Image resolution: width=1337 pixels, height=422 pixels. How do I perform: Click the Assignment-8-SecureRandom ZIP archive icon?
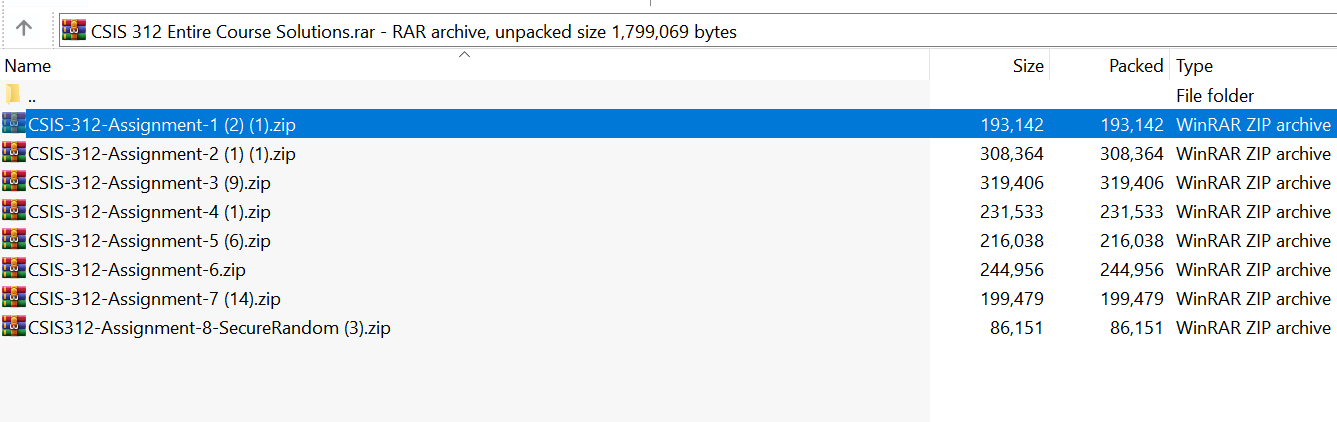pos(14,328)
